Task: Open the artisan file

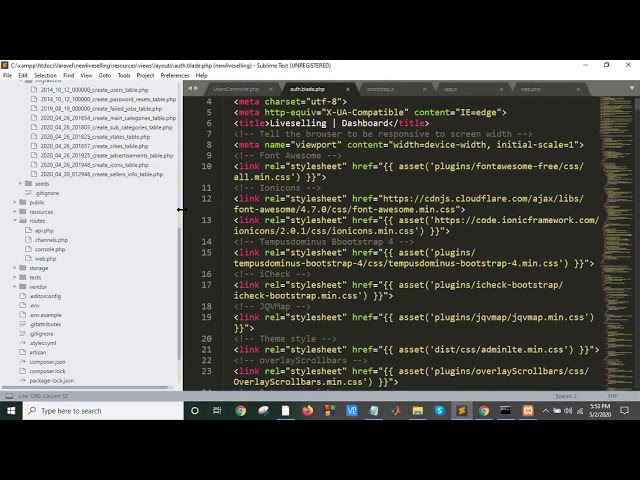Action: click(x=38, y=352)
